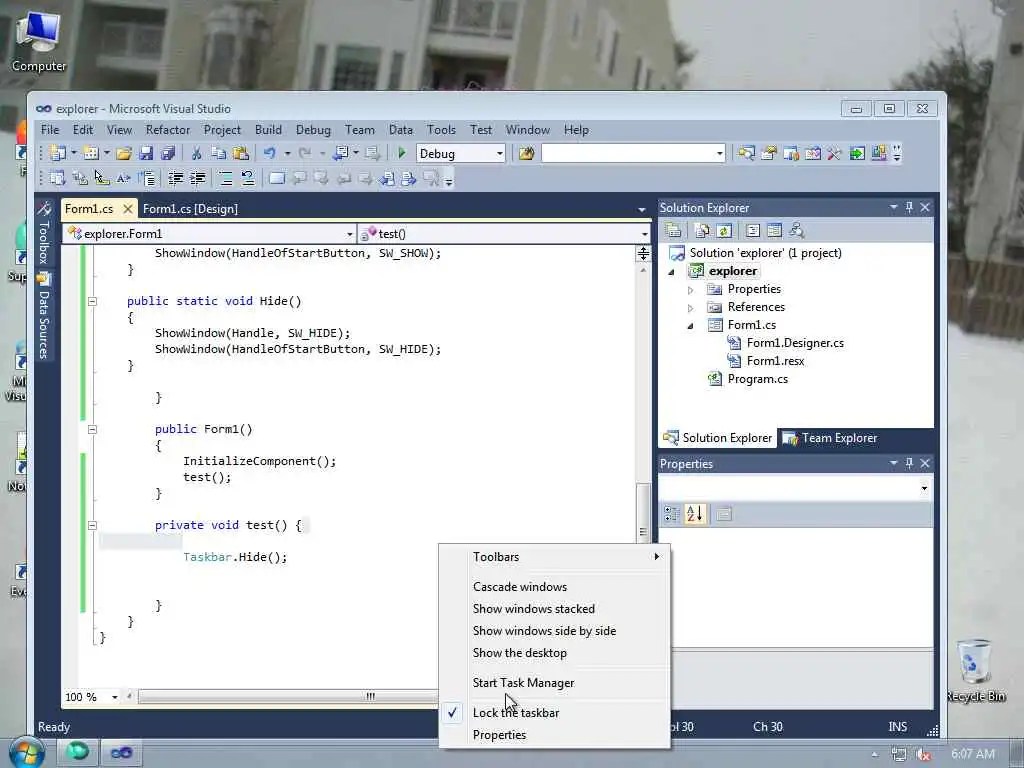Click the editor split-window handle above scrollbar
Viewport: 1024px width, 768px height.
[643, 253]
